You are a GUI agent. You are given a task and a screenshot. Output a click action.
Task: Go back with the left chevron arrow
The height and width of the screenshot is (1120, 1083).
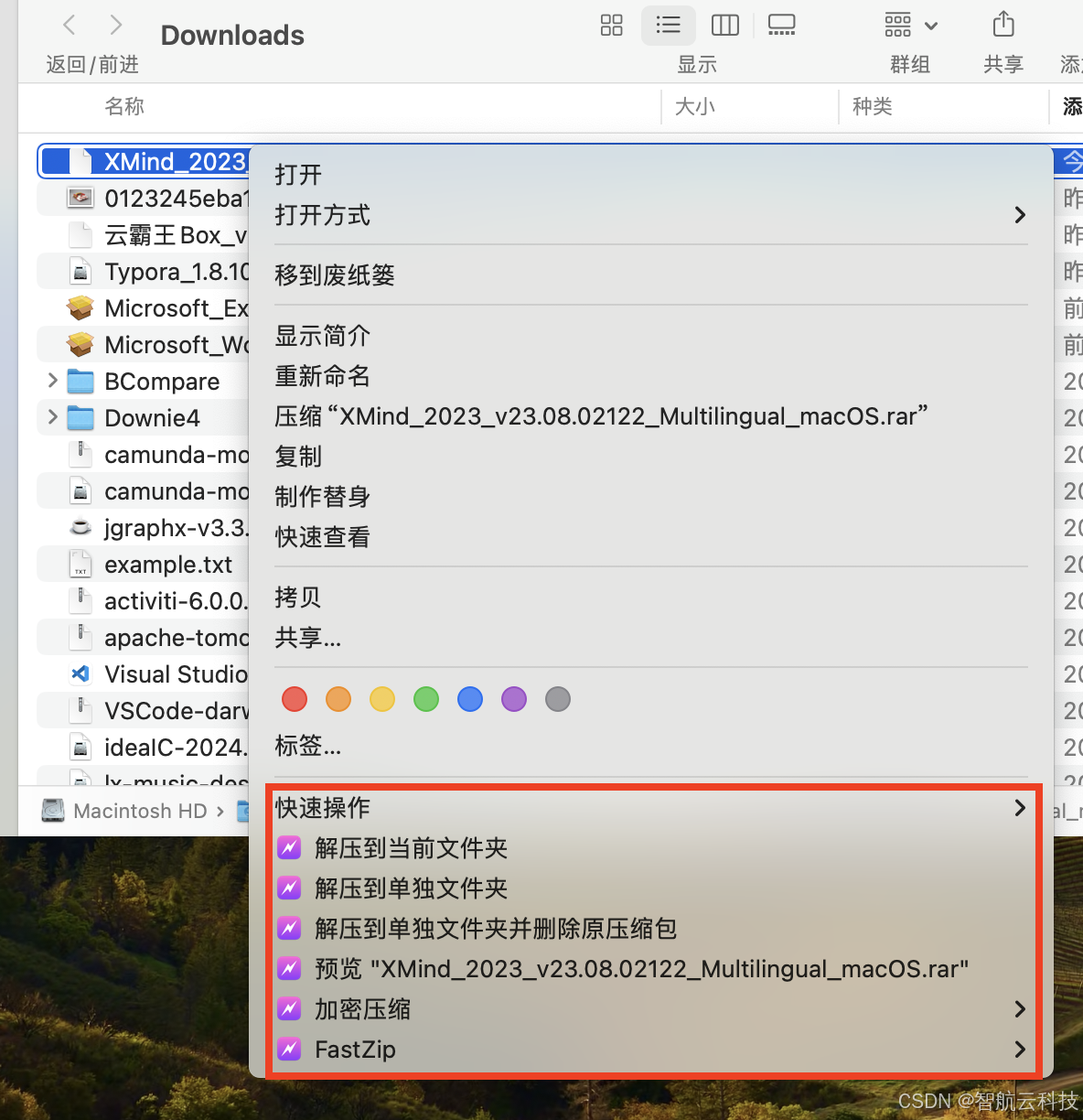point(70,25)
